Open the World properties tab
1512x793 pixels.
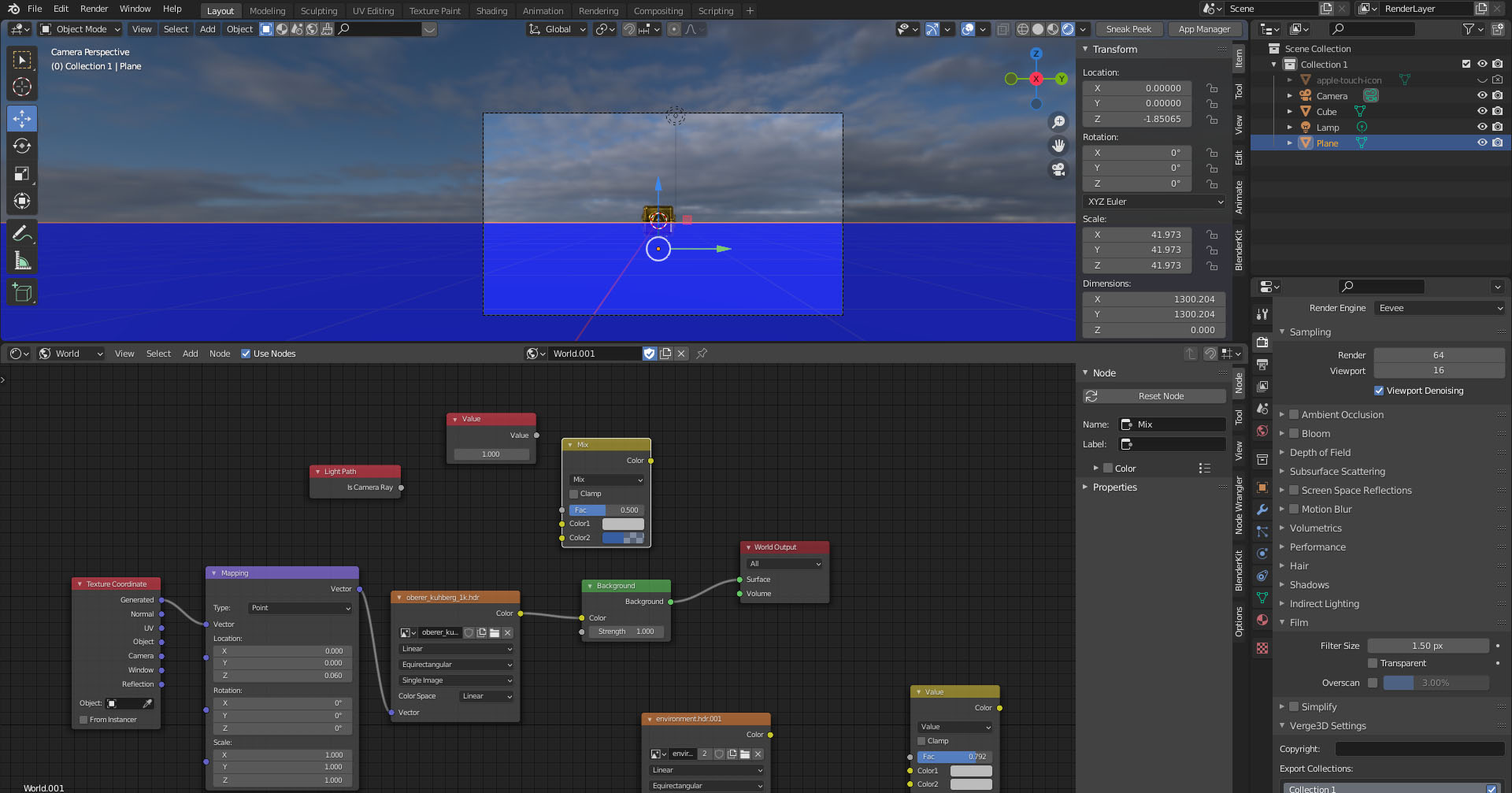tap(1262, 431)
